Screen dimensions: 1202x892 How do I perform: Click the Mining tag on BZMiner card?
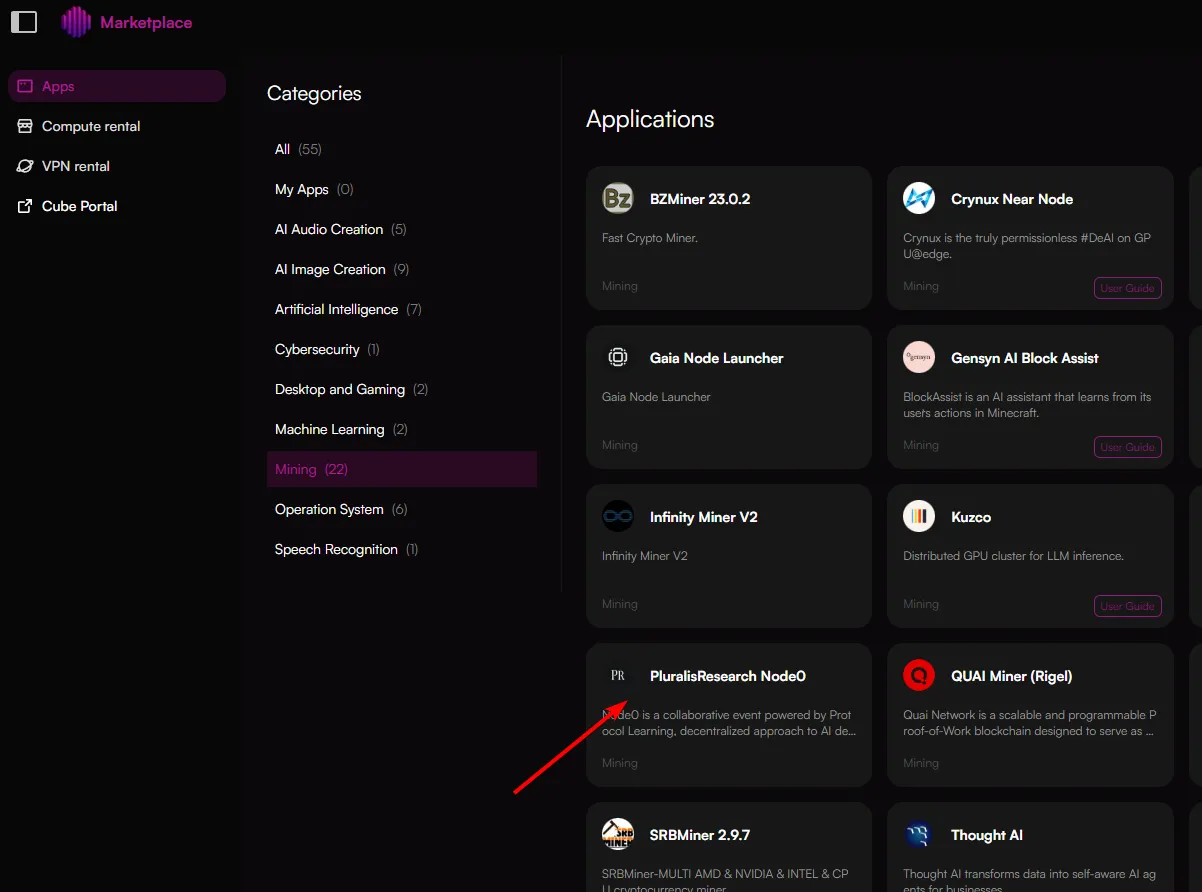pos(620,286)
